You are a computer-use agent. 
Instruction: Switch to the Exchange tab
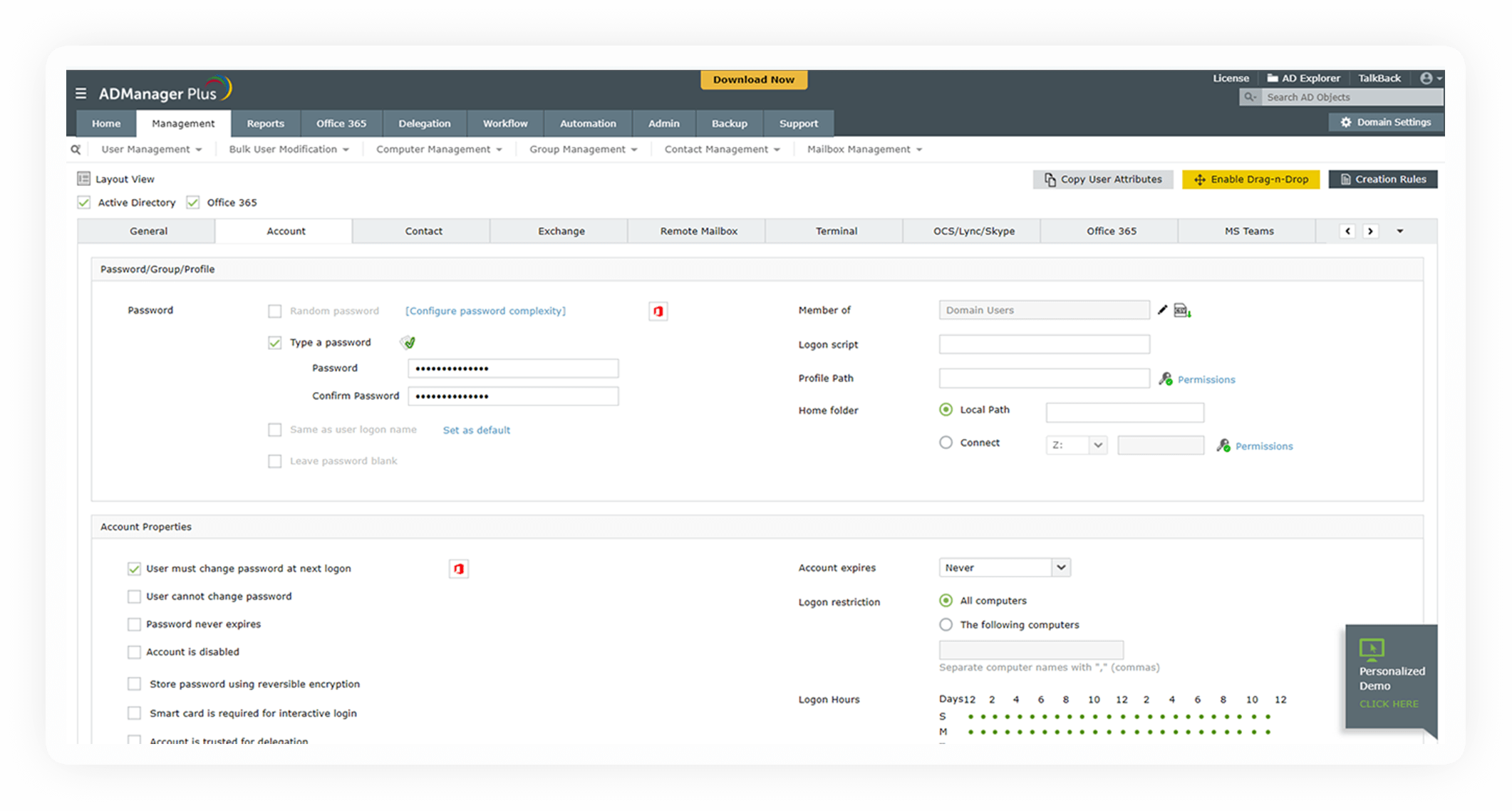[x=561, y=231]
